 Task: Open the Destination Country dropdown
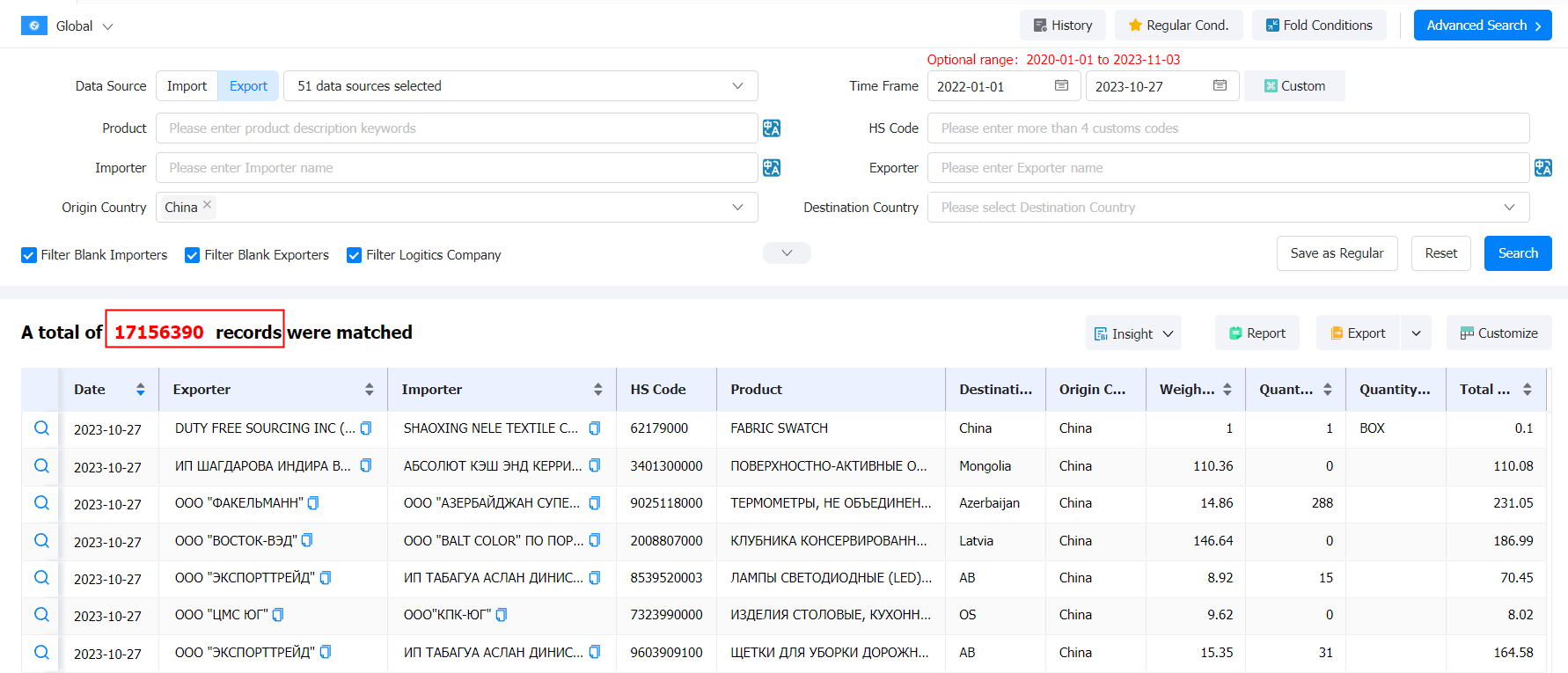(1228, 208)
